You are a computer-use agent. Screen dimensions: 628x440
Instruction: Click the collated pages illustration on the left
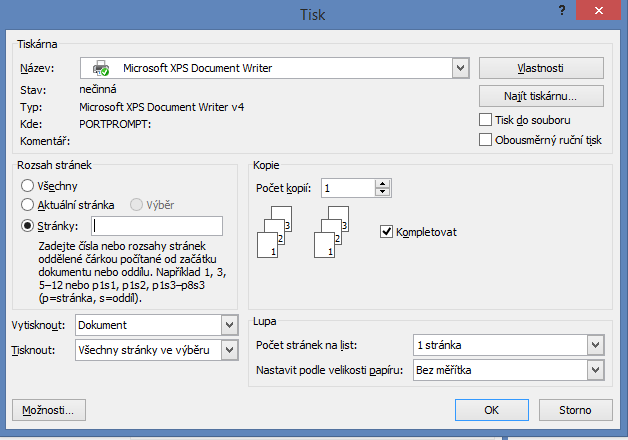274,232
